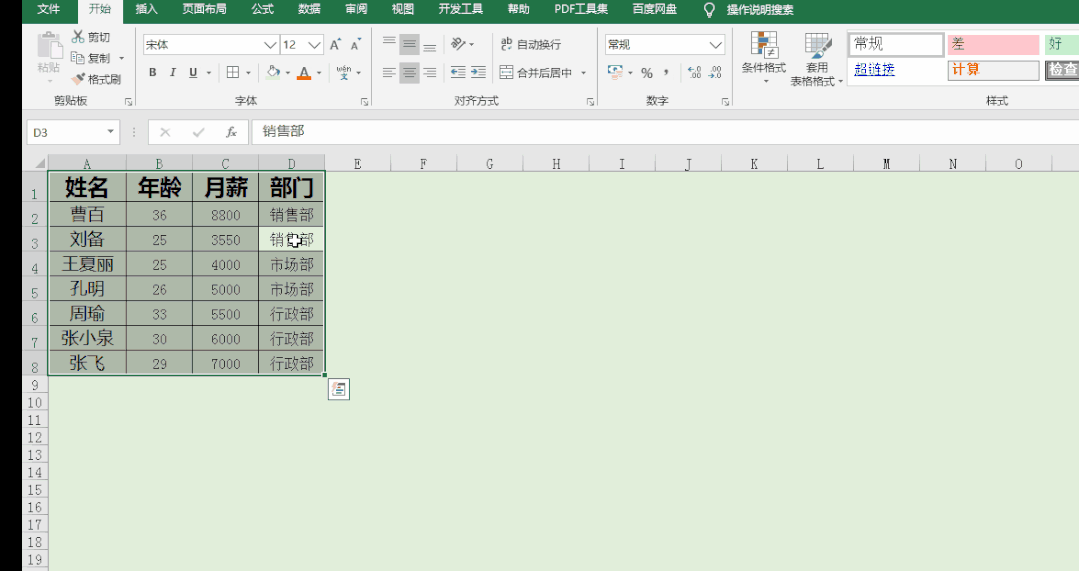The image size is (1079, 571).
Task: Click the formula bar showing 销售部
Action: coord(665,131)
